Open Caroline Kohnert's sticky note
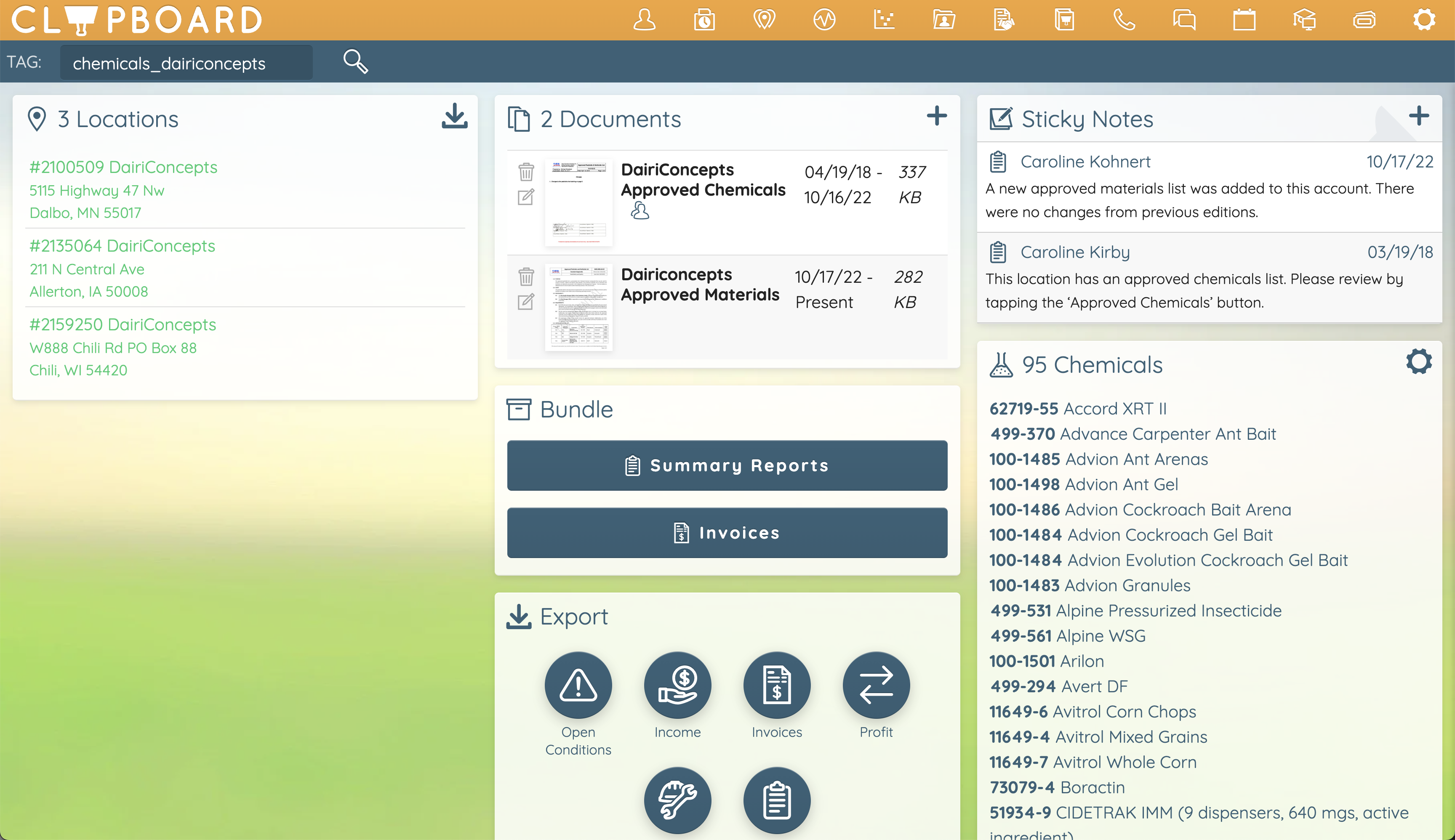The height and width of the screenshot is (840, 1455). pyautogui.click(x=1209, y=187)
